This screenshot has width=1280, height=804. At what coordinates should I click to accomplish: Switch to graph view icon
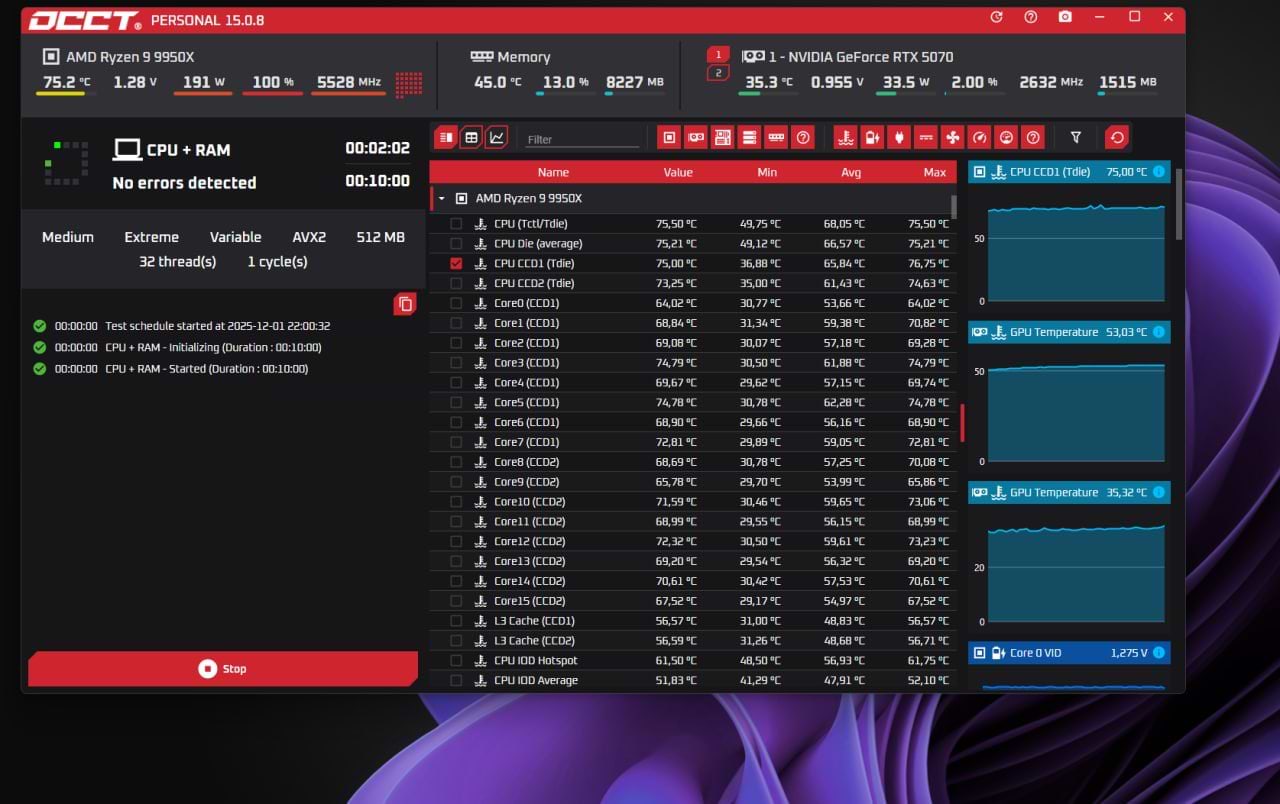click(497, 138)
